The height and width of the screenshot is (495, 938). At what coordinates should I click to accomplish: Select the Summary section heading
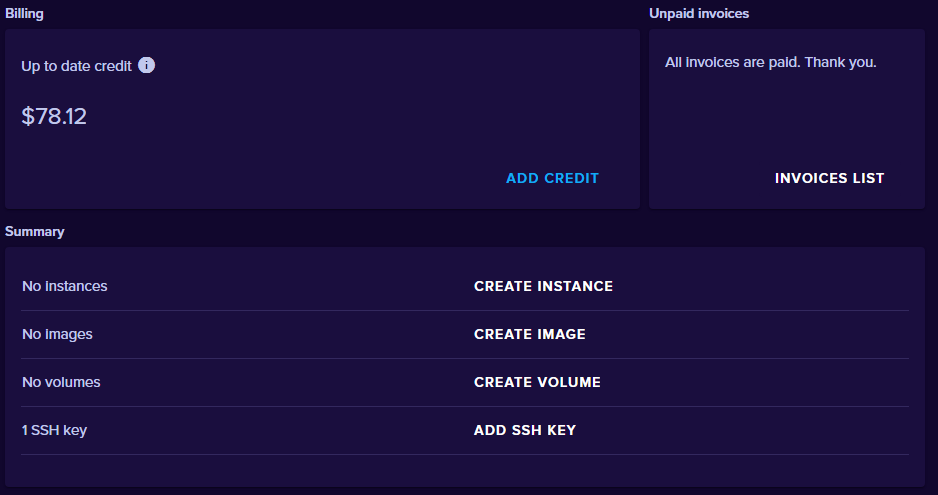tap(34, 231)
